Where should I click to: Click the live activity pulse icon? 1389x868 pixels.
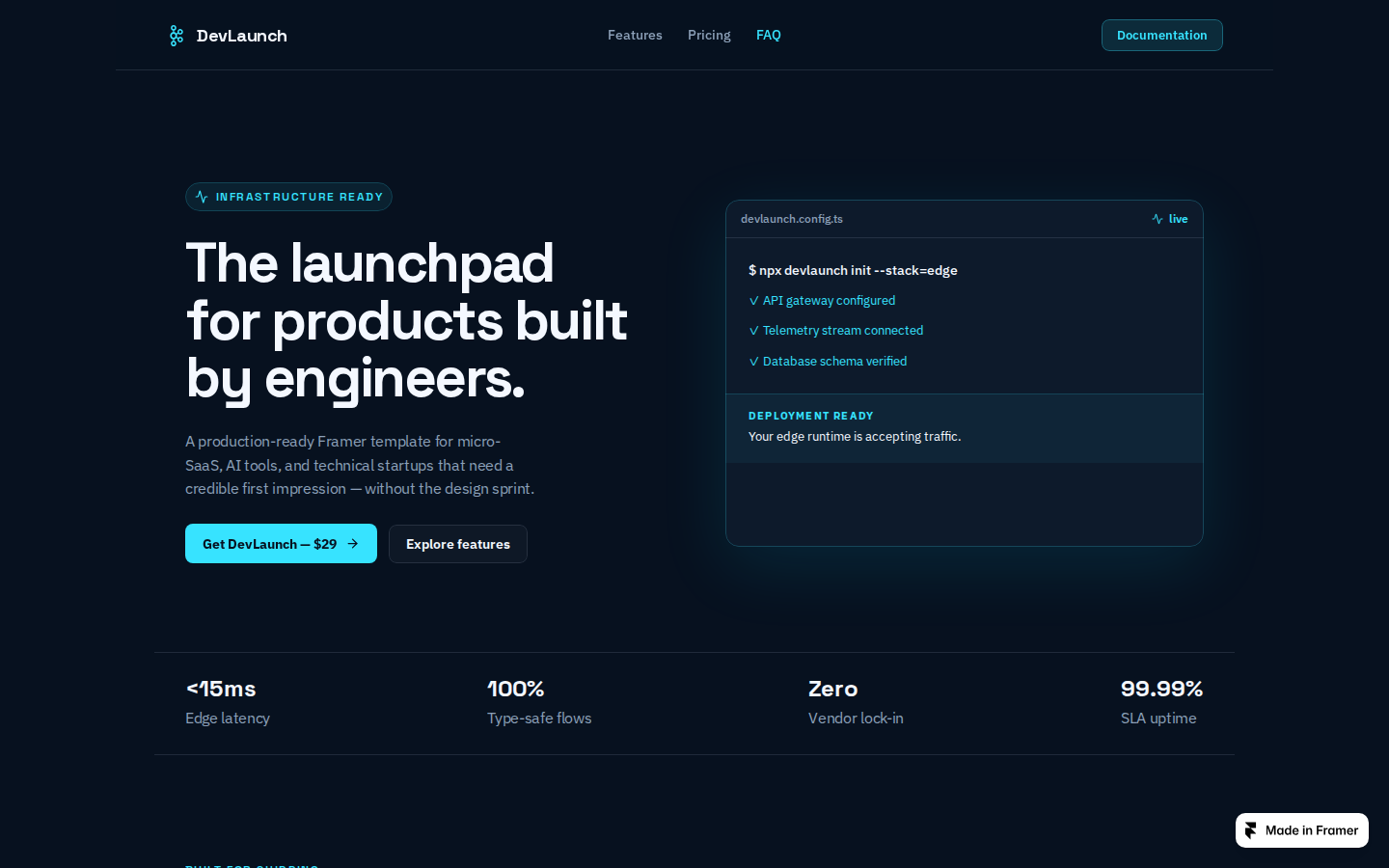(1157, 219)
